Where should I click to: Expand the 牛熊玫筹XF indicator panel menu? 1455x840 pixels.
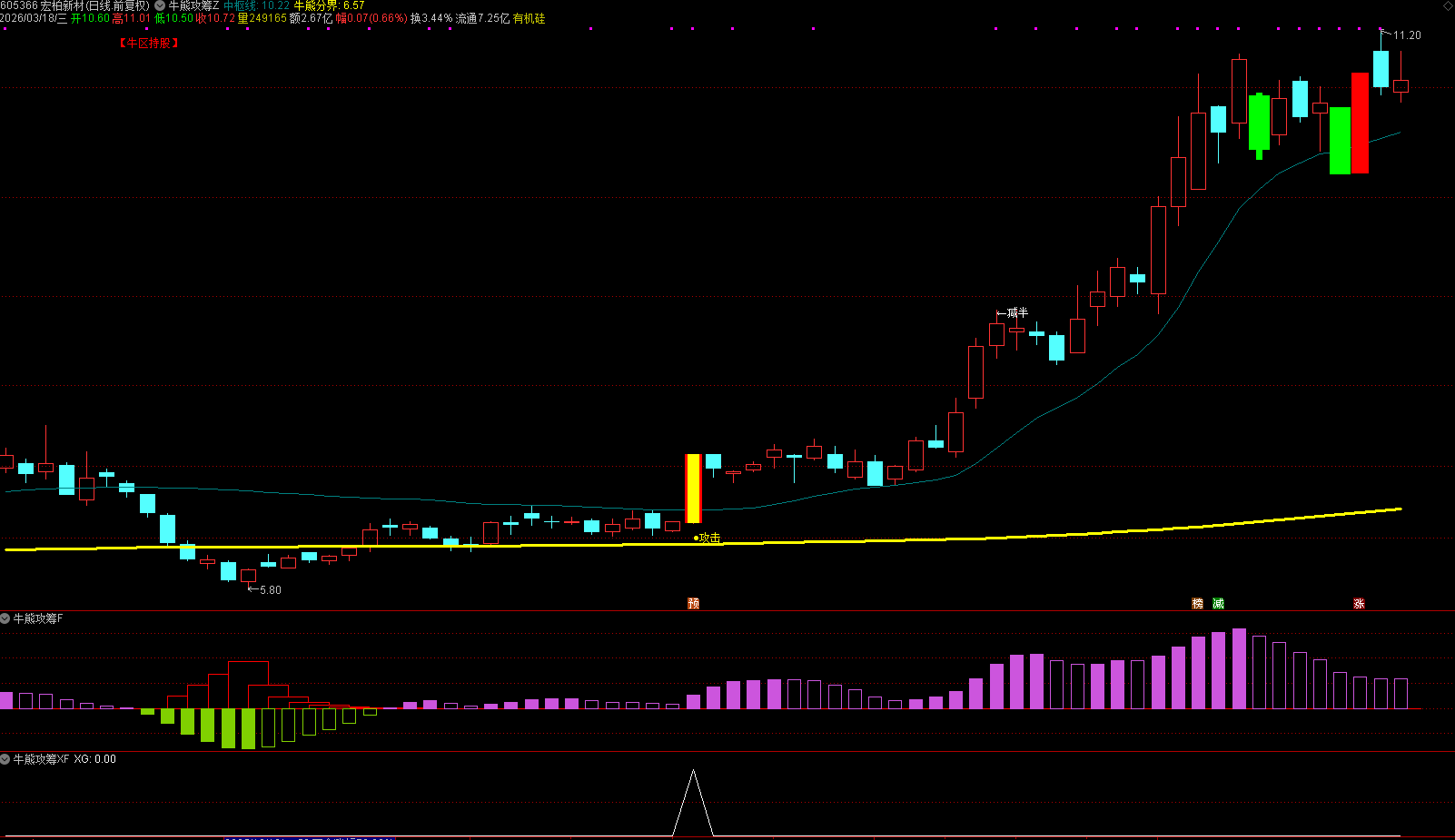click(5, 759)
